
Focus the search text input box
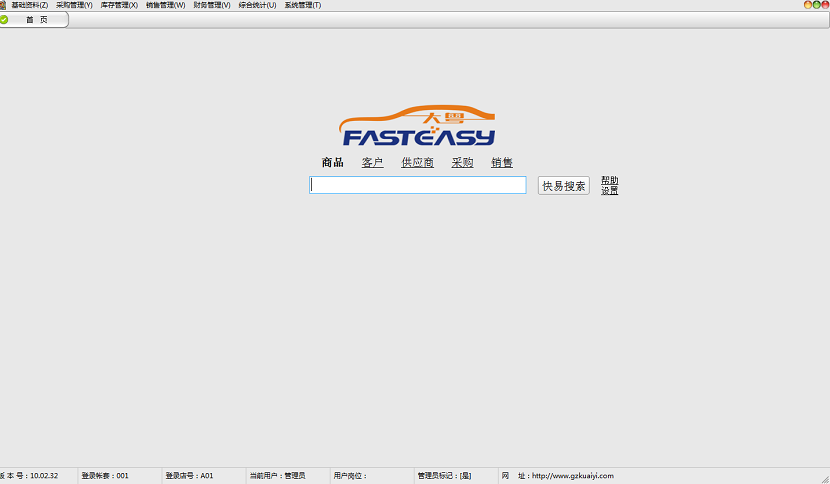point(417,185)
